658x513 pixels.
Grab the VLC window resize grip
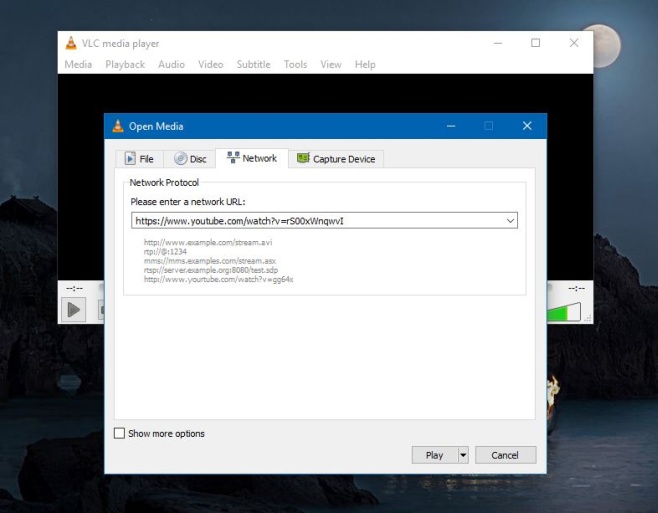point(588,319)
